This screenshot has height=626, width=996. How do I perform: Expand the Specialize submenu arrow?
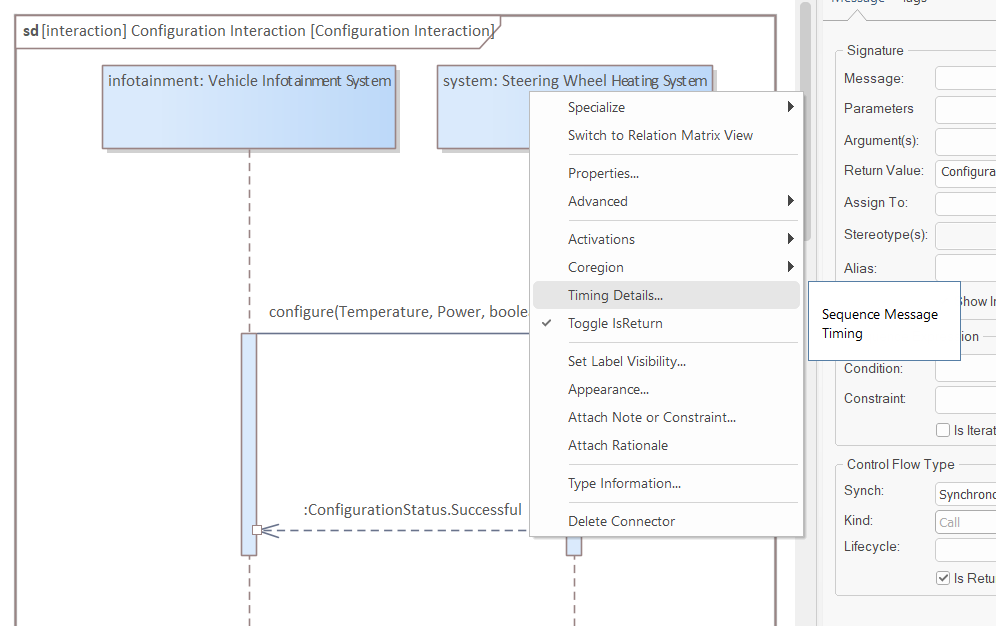790,107
